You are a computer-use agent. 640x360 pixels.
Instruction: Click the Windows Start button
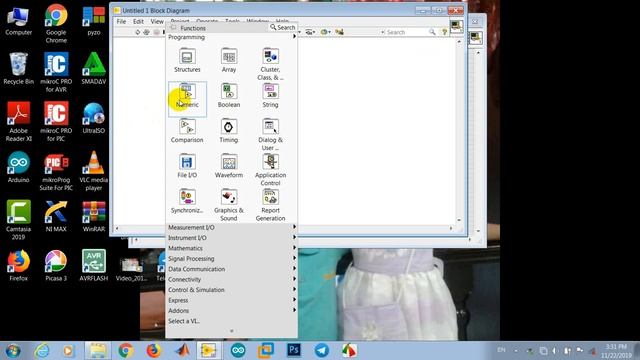click(x=13, y=351)
